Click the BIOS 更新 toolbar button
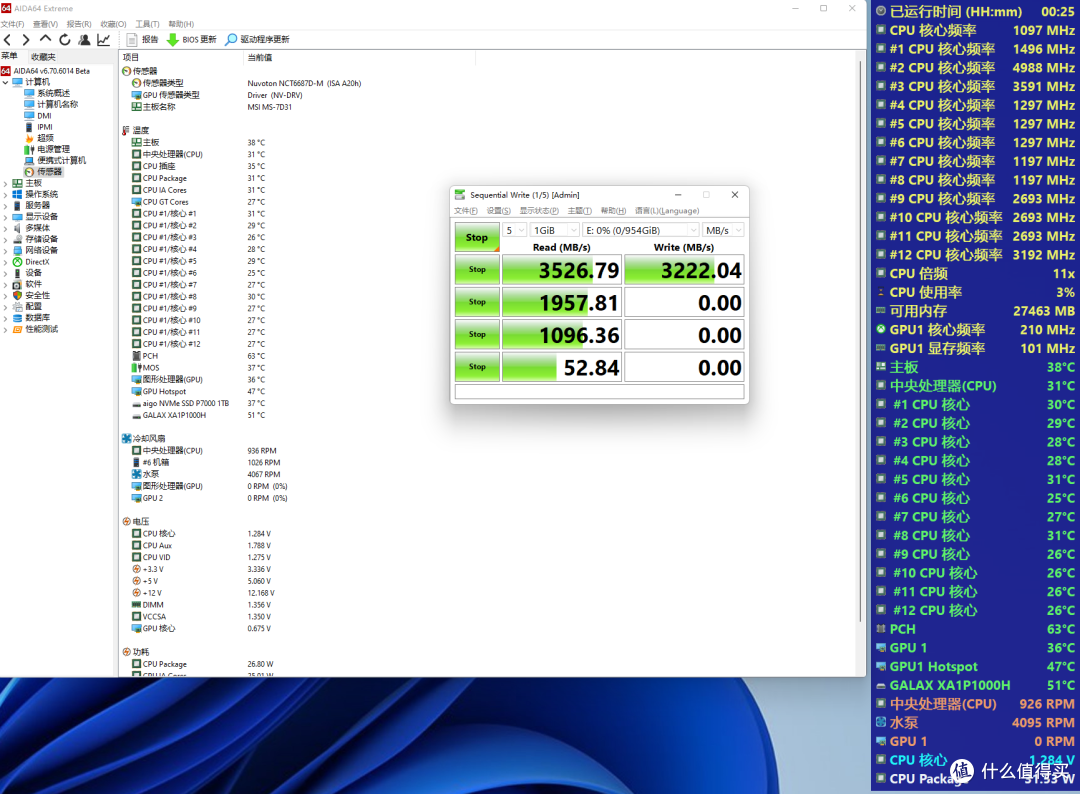 (191, 40)
